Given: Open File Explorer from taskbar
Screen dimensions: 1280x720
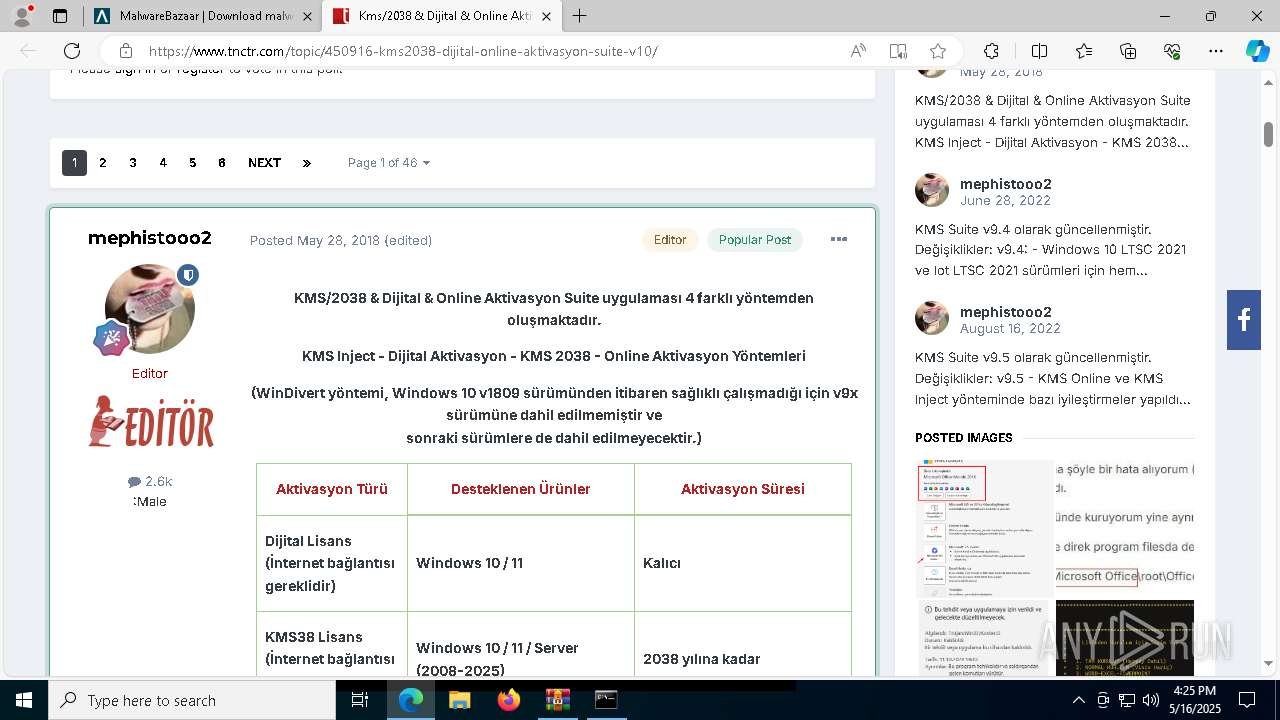Looking at the screenshot, I should [x=460, y=700].
